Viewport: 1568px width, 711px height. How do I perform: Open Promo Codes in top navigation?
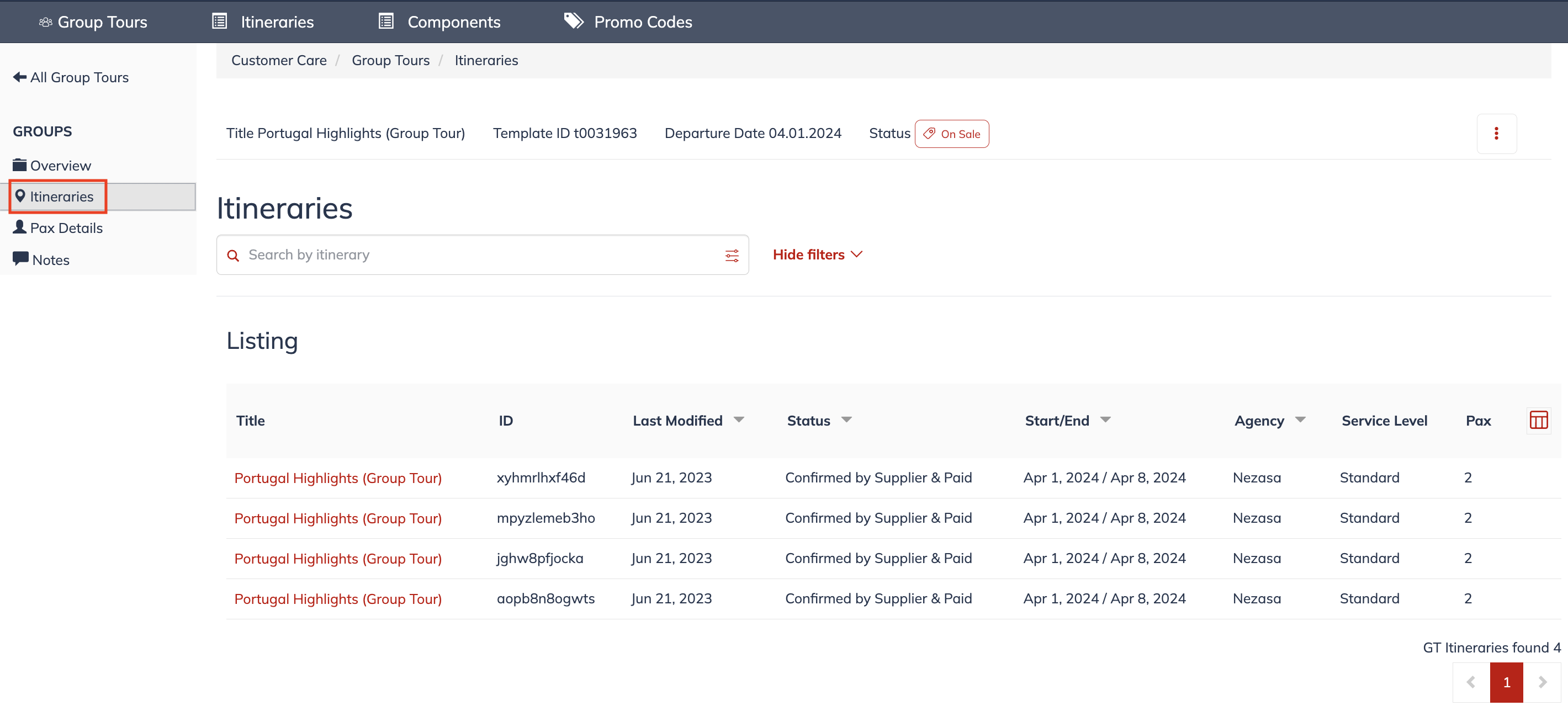[628, 22]
